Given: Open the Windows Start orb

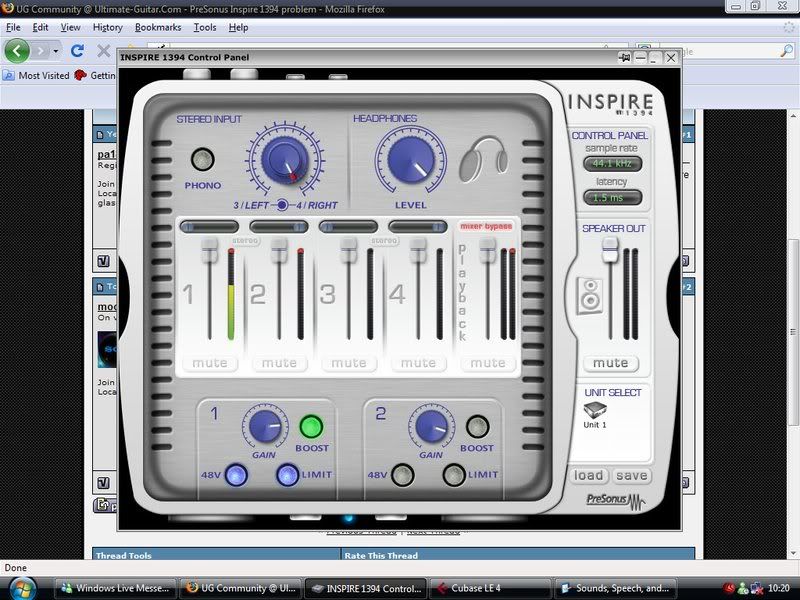Looking at the screenshot, I should [22, 587].
